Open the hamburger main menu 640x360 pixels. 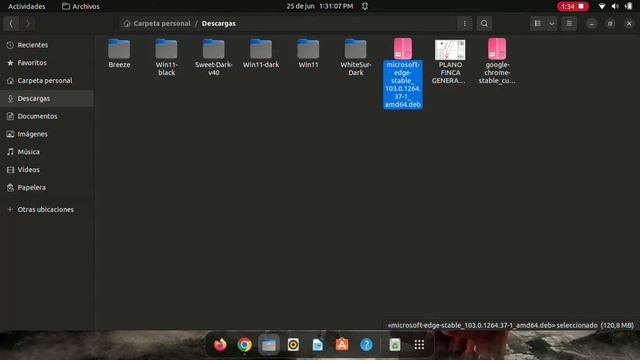(x=569, y=23)
